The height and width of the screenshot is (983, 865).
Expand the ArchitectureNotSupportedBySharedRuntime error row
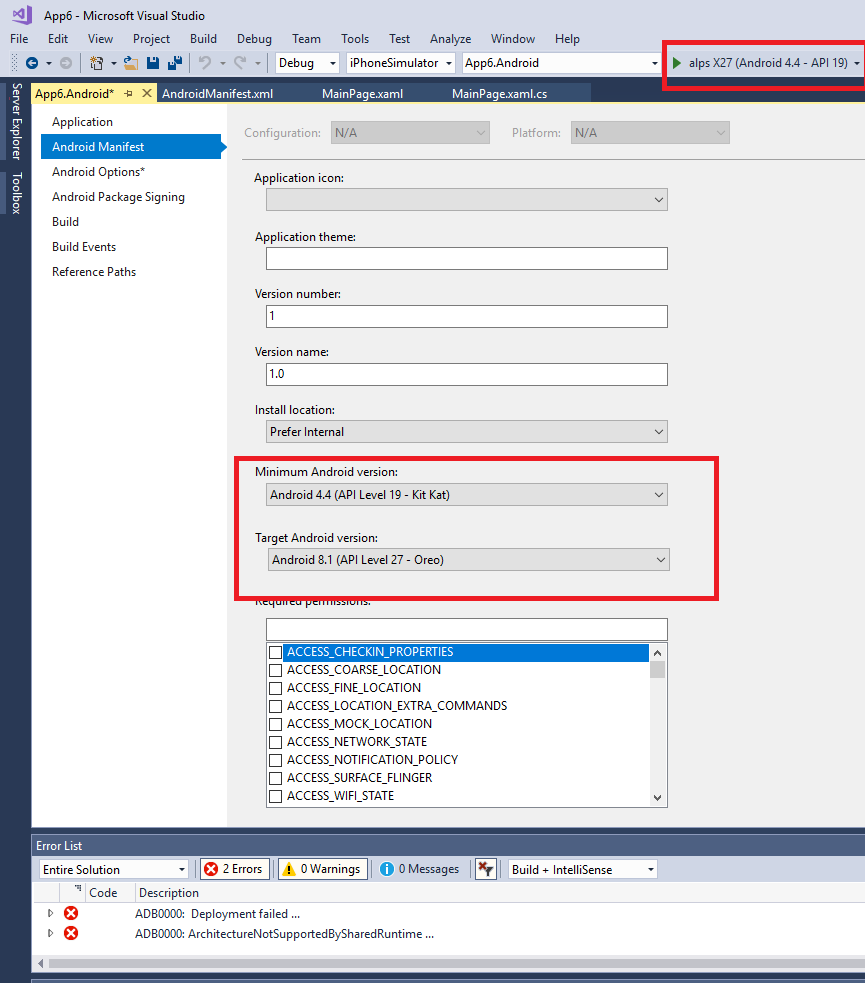pyautogui.click(x=51, y=933)
